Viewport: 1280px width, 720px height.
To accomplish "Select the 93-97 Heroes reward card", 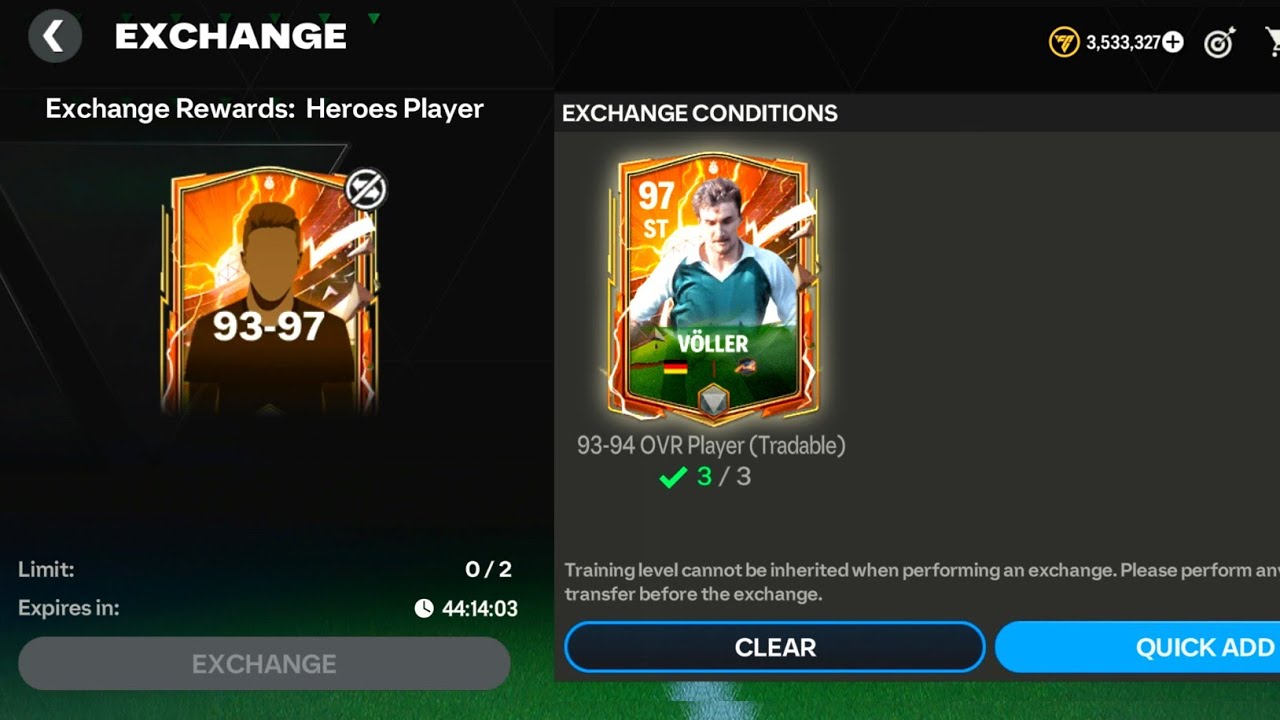I will pos(269,292).
